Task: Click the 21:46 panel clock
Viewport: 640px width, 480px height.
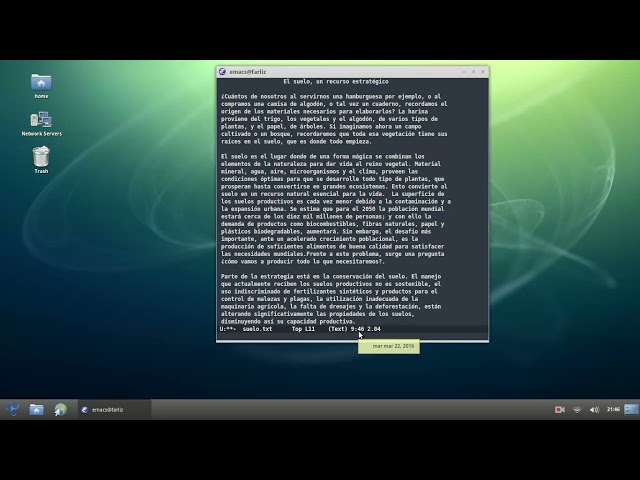Action: (x=613, y=409)
